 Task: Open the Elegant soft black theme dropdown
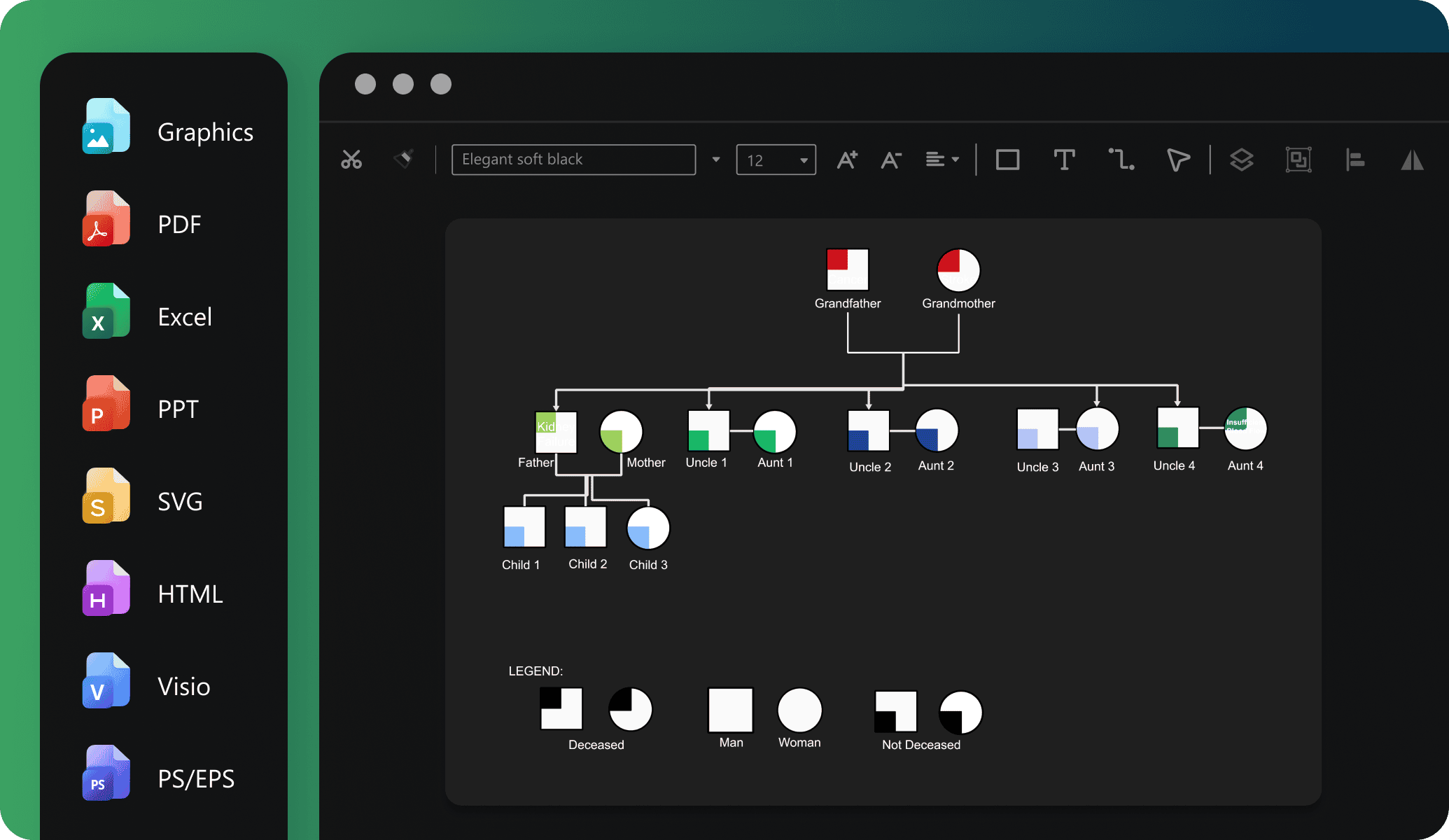click(x=715, y=160)
